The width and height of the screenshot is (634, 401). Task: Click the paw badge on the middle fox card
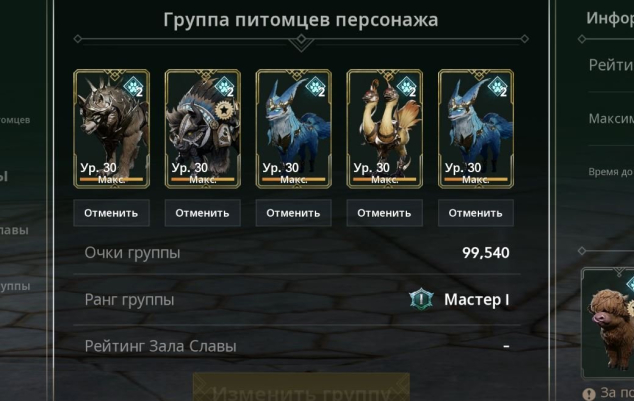point(316,87)
